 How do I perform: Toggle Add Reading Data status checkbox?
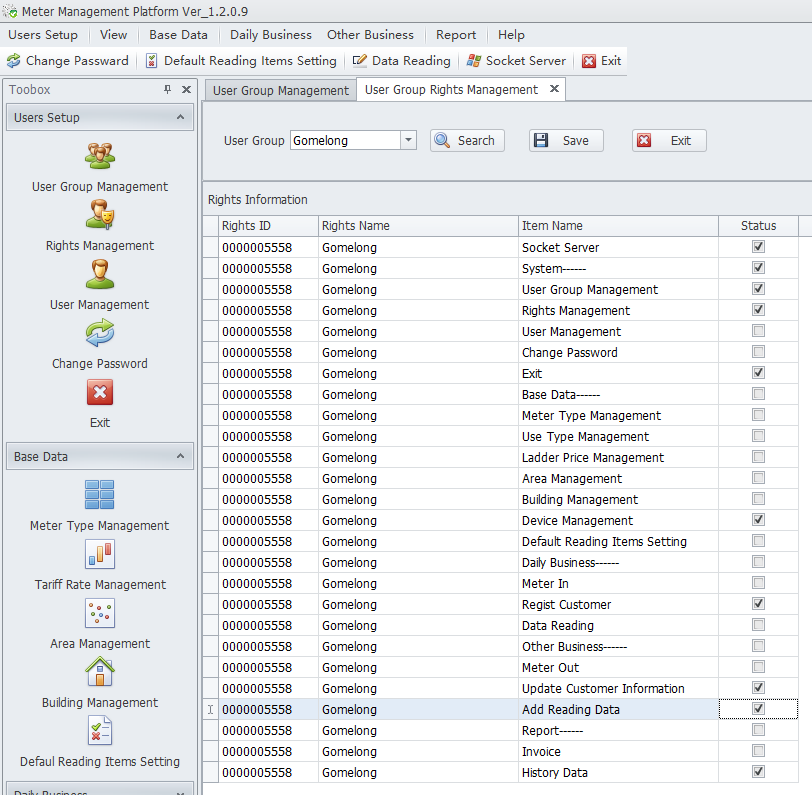click(758, 709)
